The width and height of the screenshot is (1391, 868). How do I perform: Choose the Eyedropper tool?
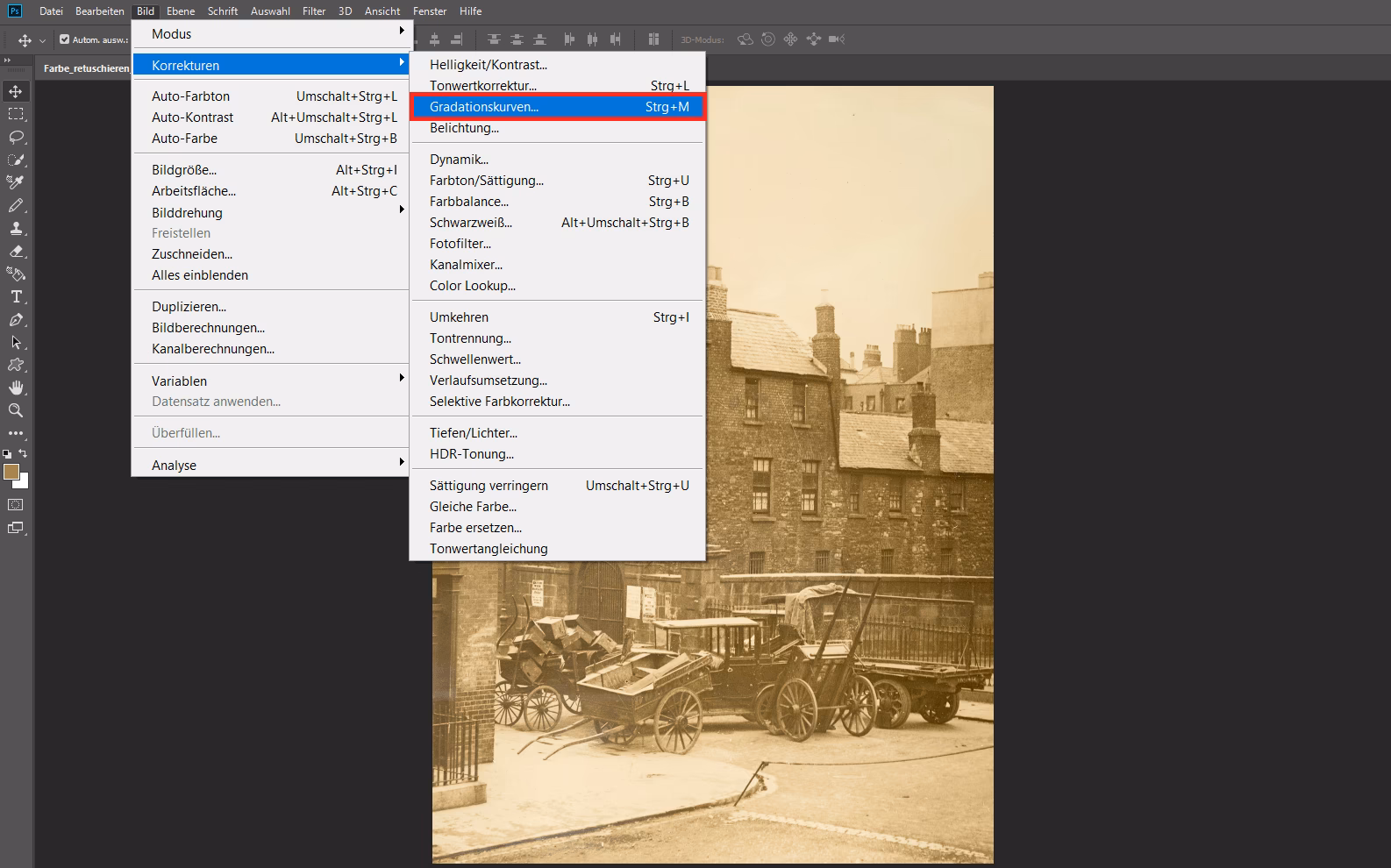click(16, 182)
